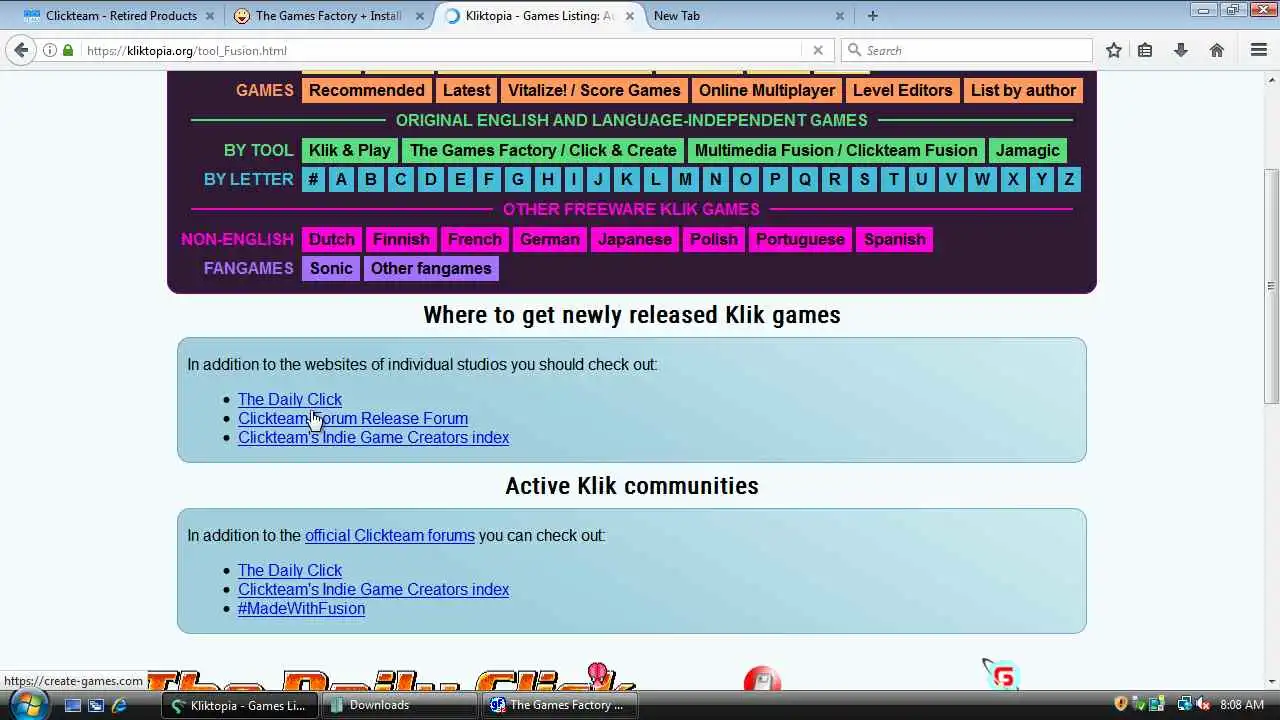The image size is (1280, 720).
Task: Open Latest games category
Action: point(467,90)
